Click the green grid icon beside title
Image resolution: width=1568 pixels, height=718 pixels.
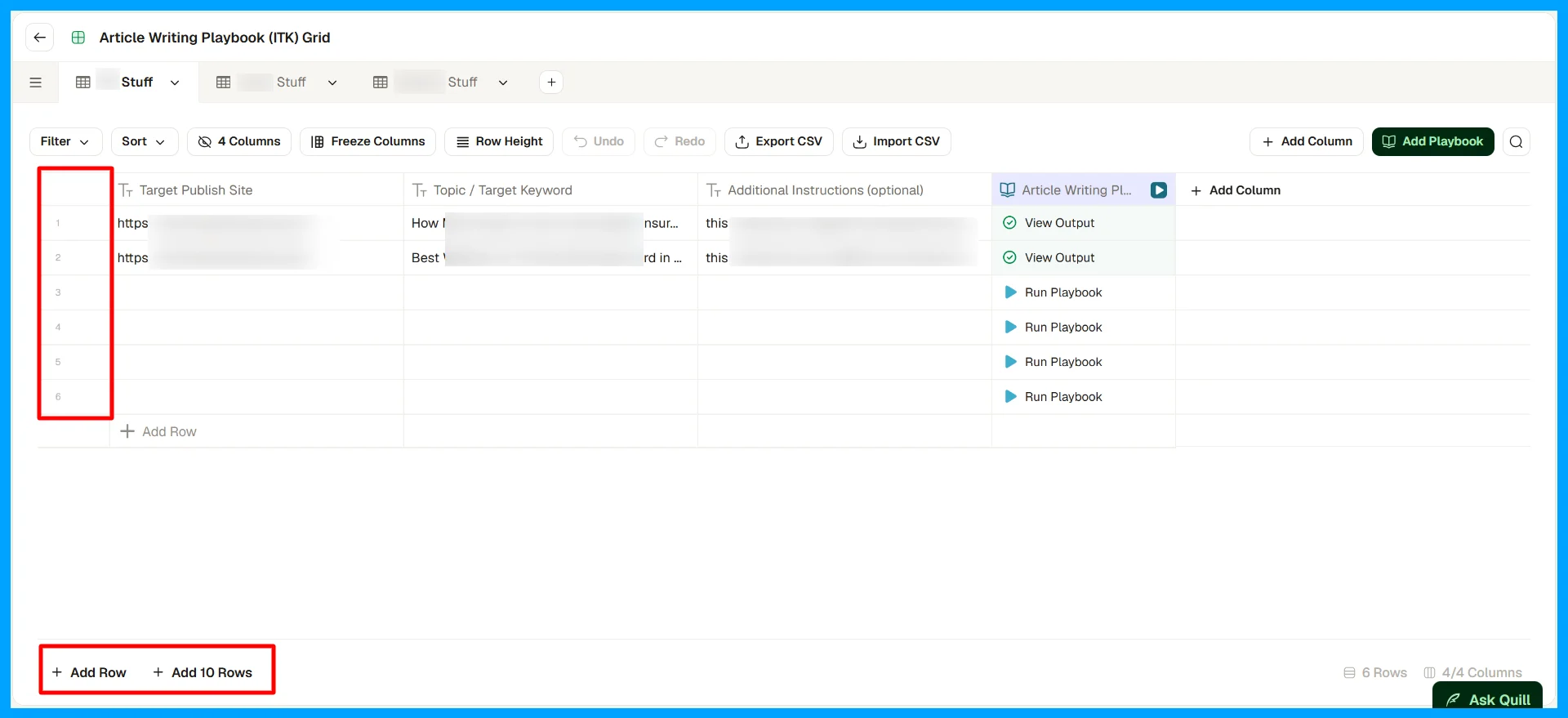click(x=78, y=38)
